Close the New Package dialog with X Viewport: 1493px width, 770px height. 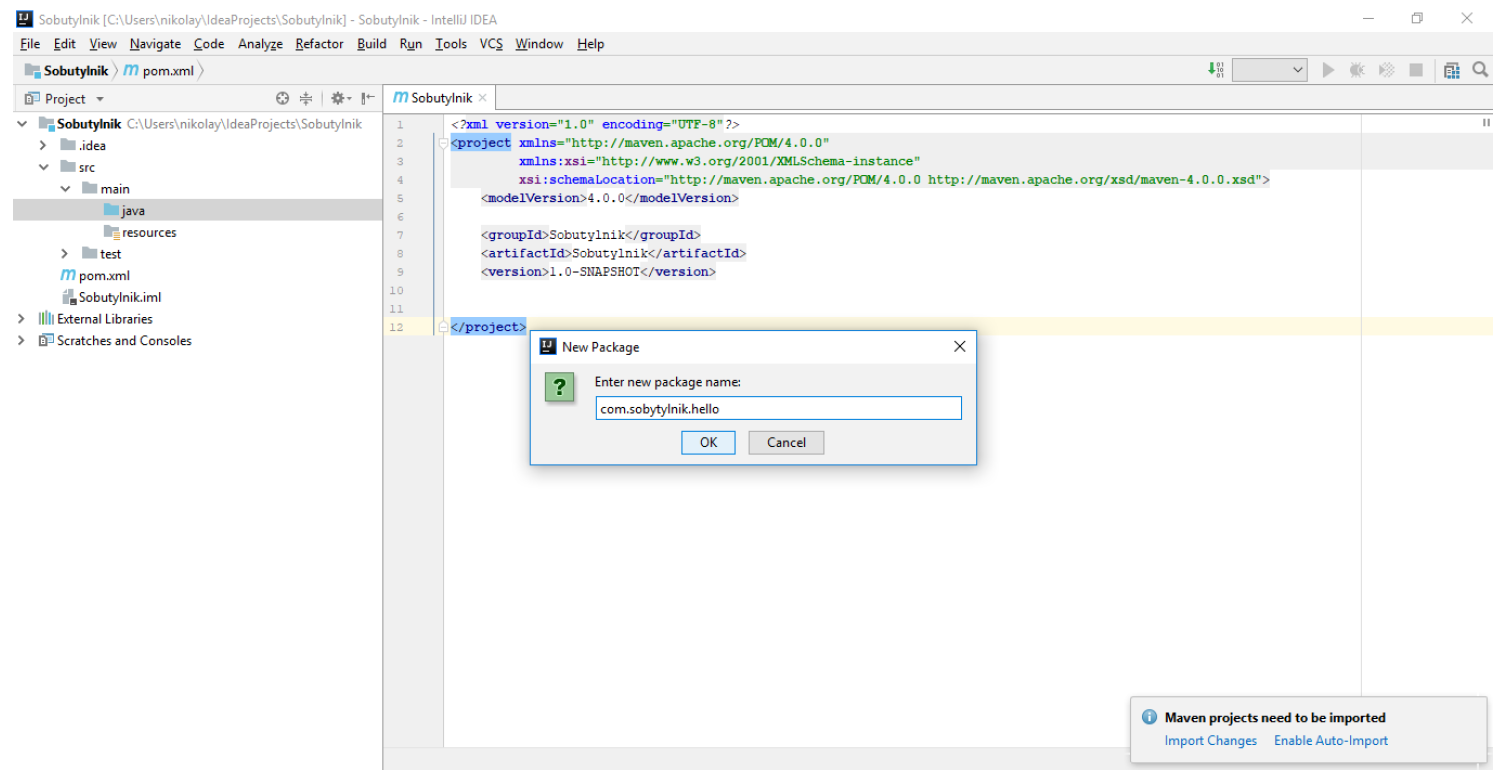pos(959,346)
